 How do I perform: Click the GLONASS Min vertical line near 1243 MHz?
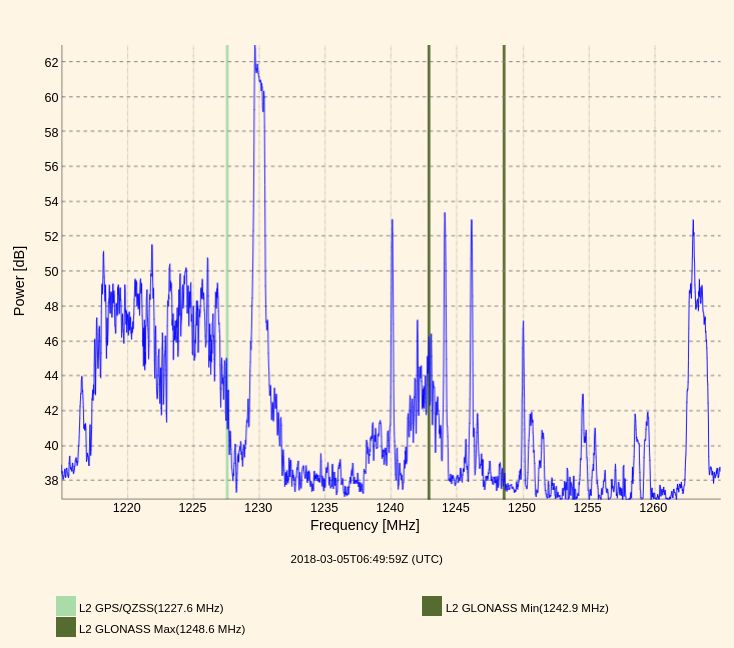pos(429,200)
